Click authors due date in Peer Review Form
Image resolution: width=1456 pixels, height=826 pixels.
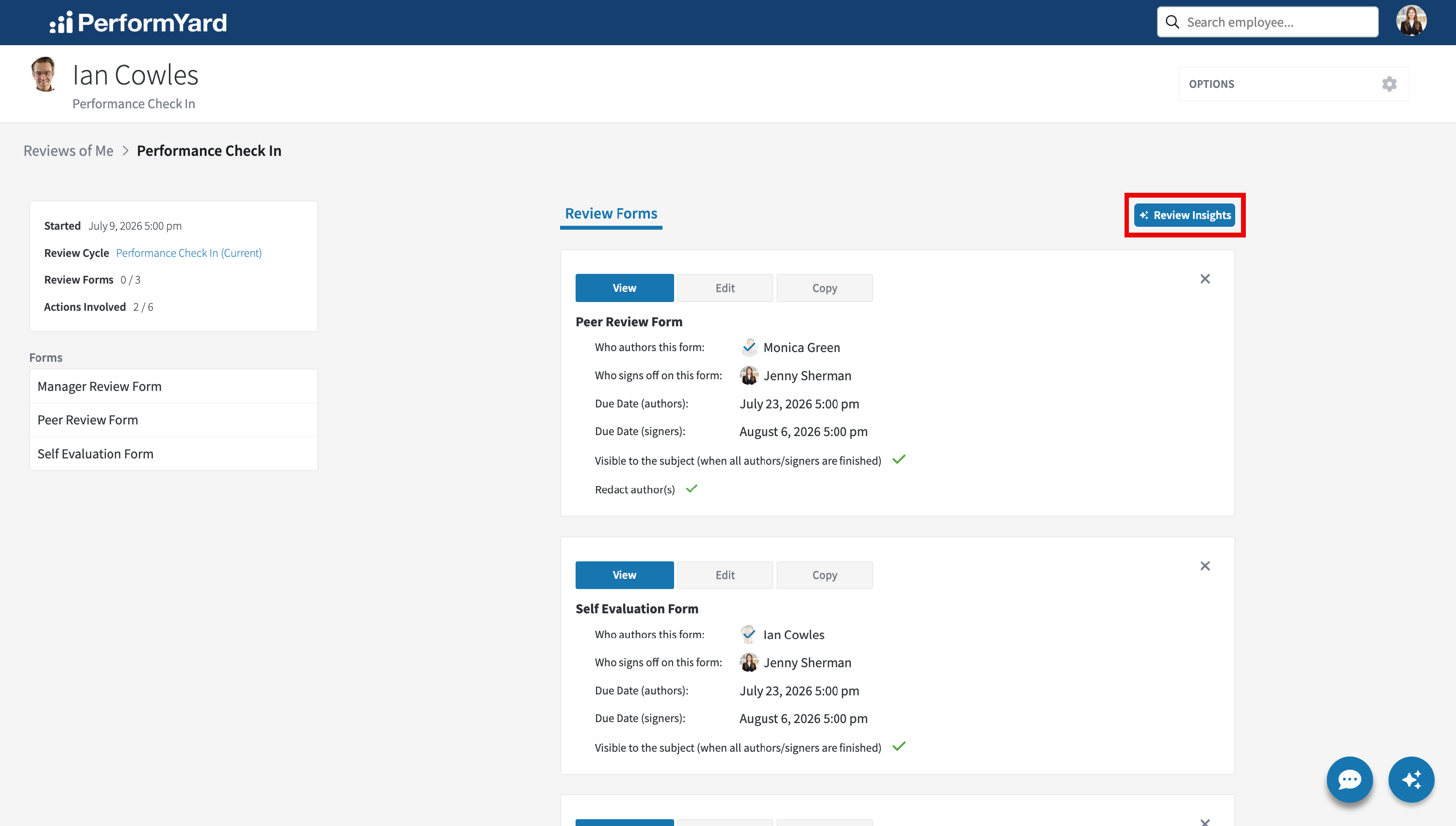pyautogui.click(x=799, y=404)
